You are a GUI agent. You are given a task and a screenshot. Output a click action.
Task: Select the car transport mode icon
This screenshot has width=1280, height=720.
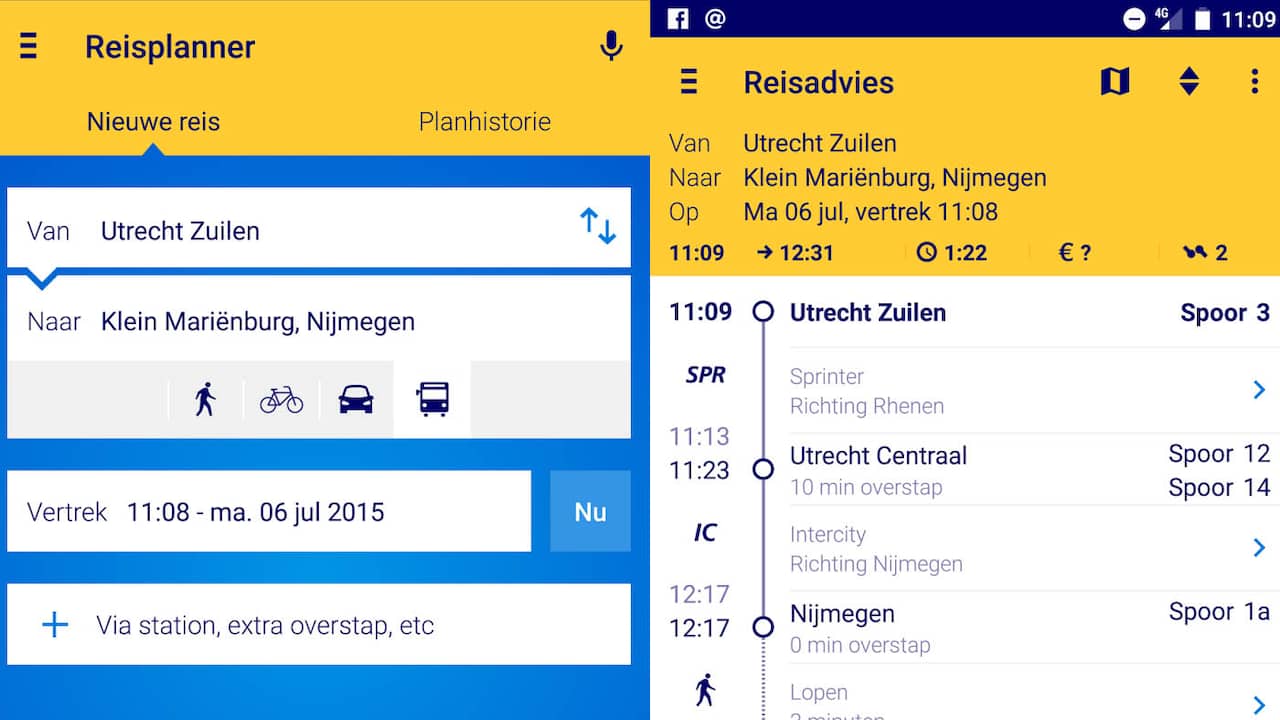point(355,398)
